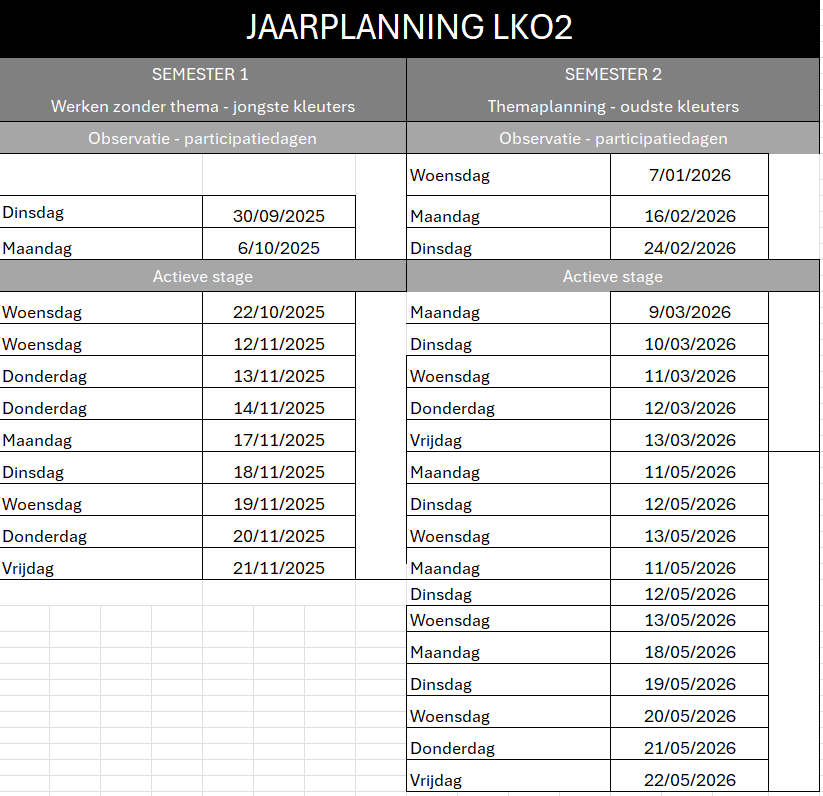The image size is (823, 796).
Task: Select the 6/10/2025 date cell
Action: tap(278, 248)
